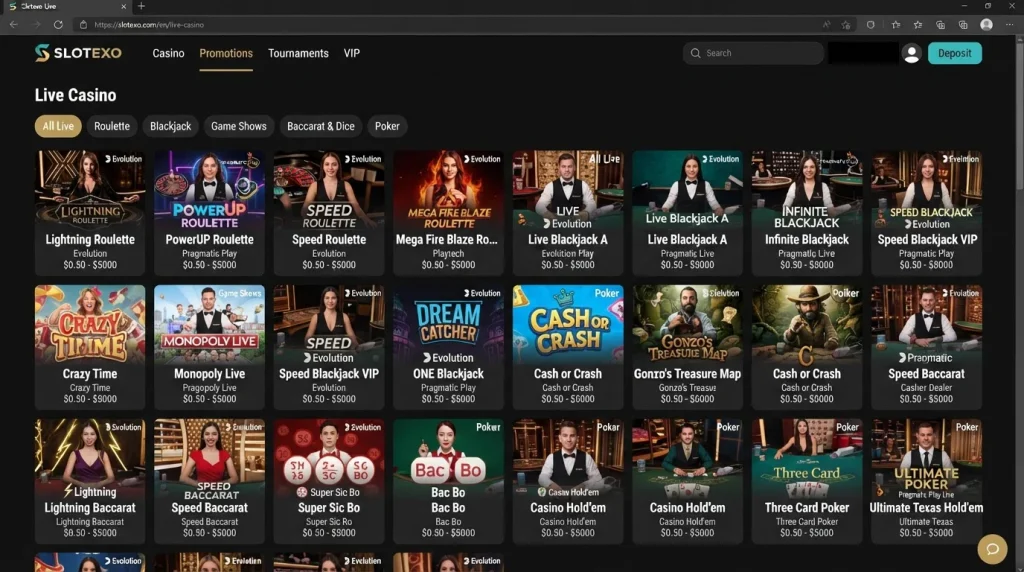Open Bac Bo game
This screenshot has width=1024, height=572.
click(449, 481)
